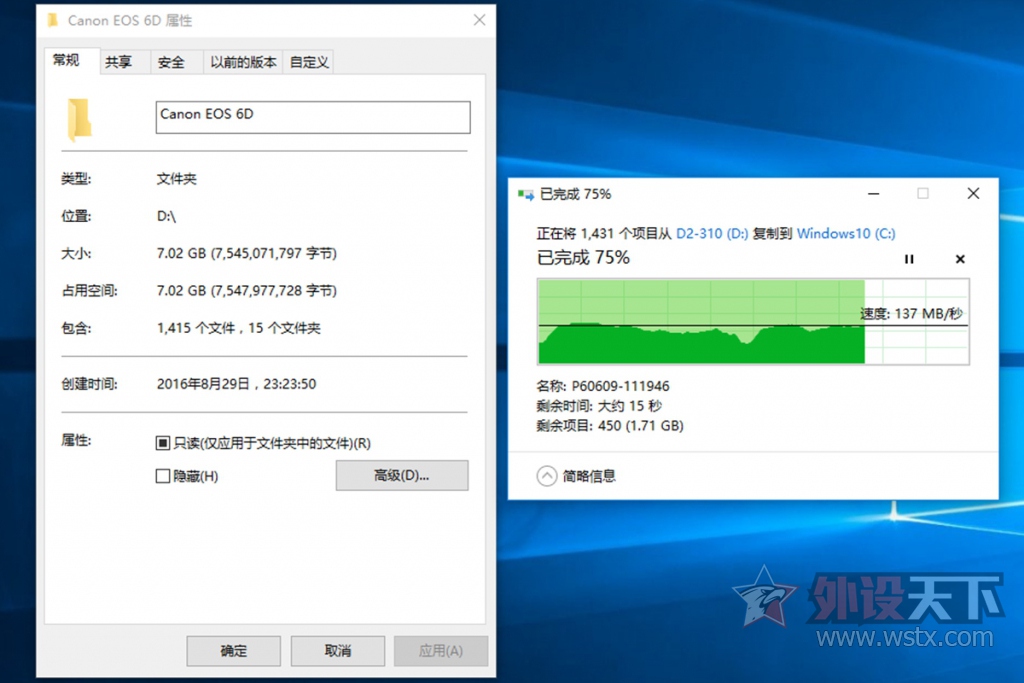The height and width of the screenshot is (683, 1024).
Task: Click the 简略信息 label
Action: tap(589, 476)
